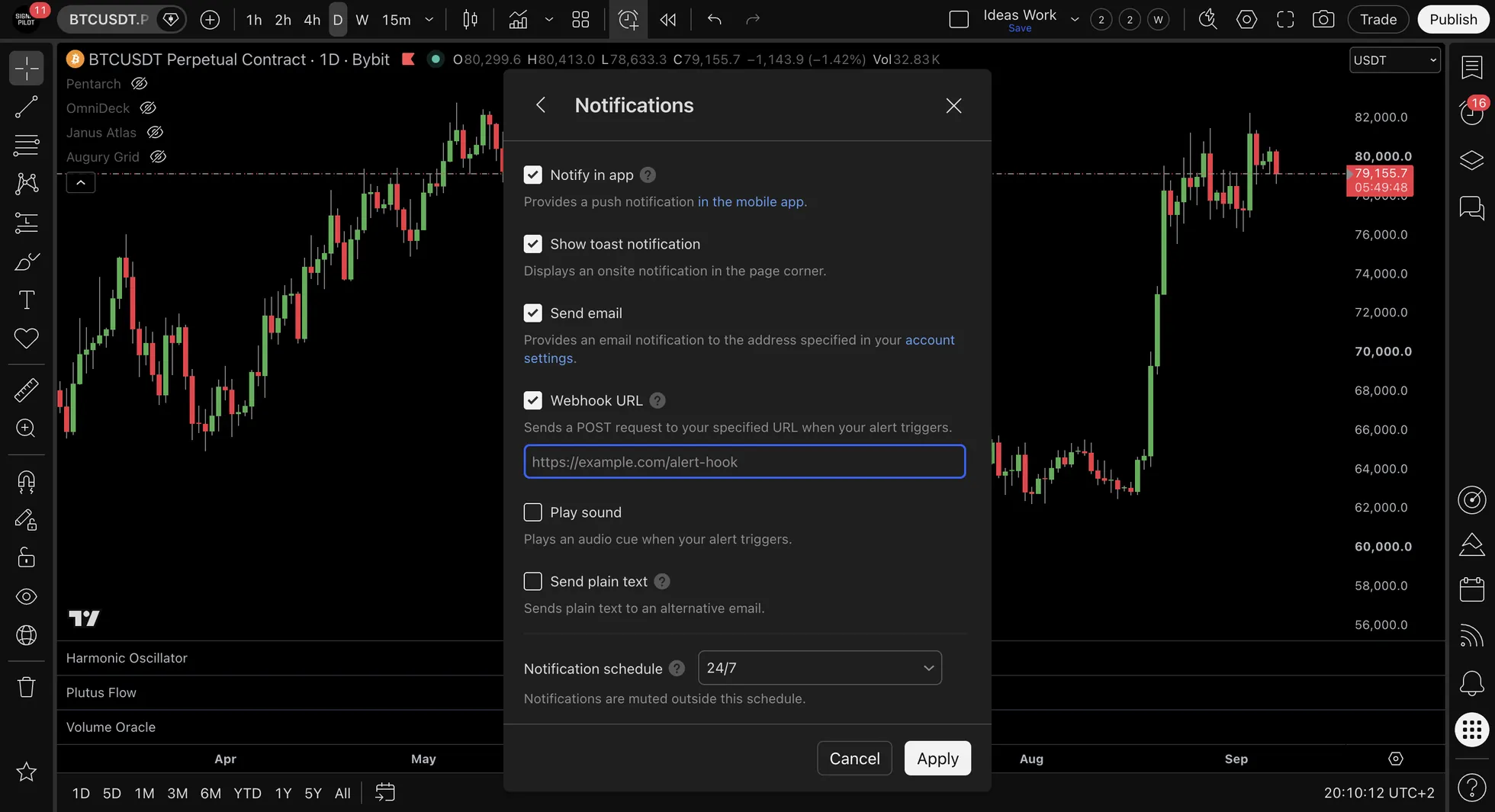Open the alerts bell in right sidebar
This screenshot has width=1495, height=812.
[x=1471, y=683]
